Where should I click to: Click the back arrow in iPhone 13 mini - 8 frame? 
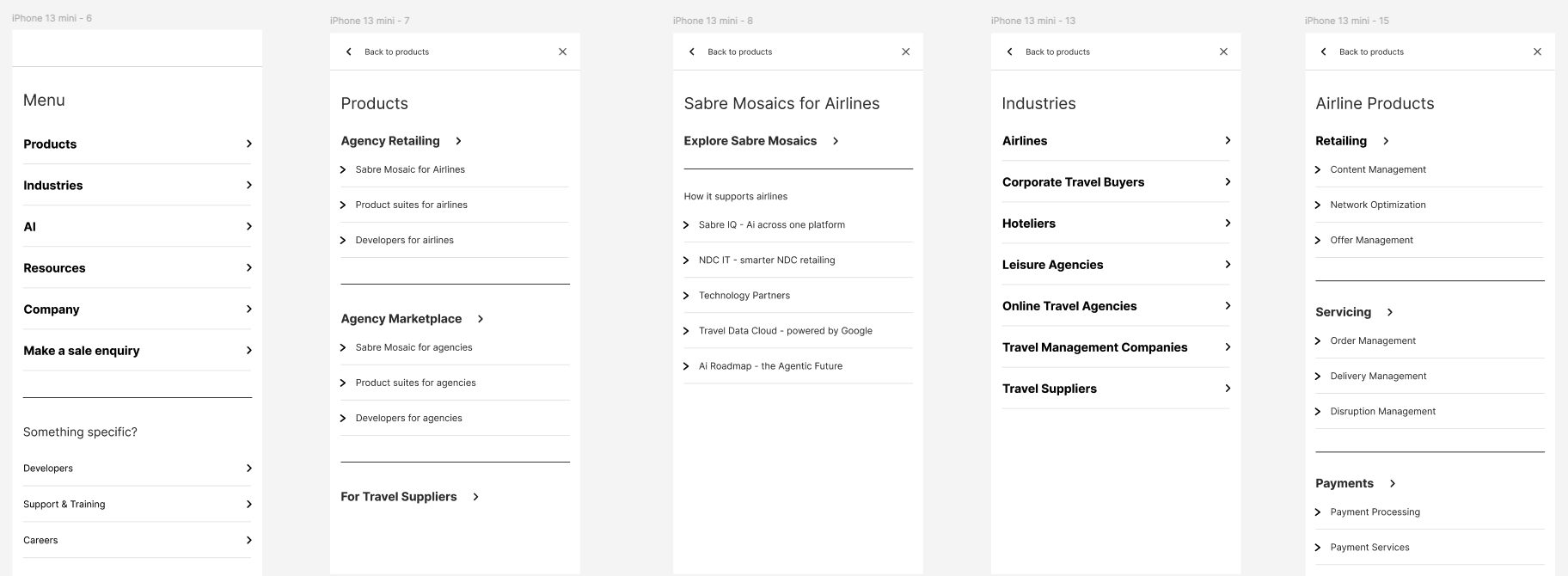click(x=692, y=52)
